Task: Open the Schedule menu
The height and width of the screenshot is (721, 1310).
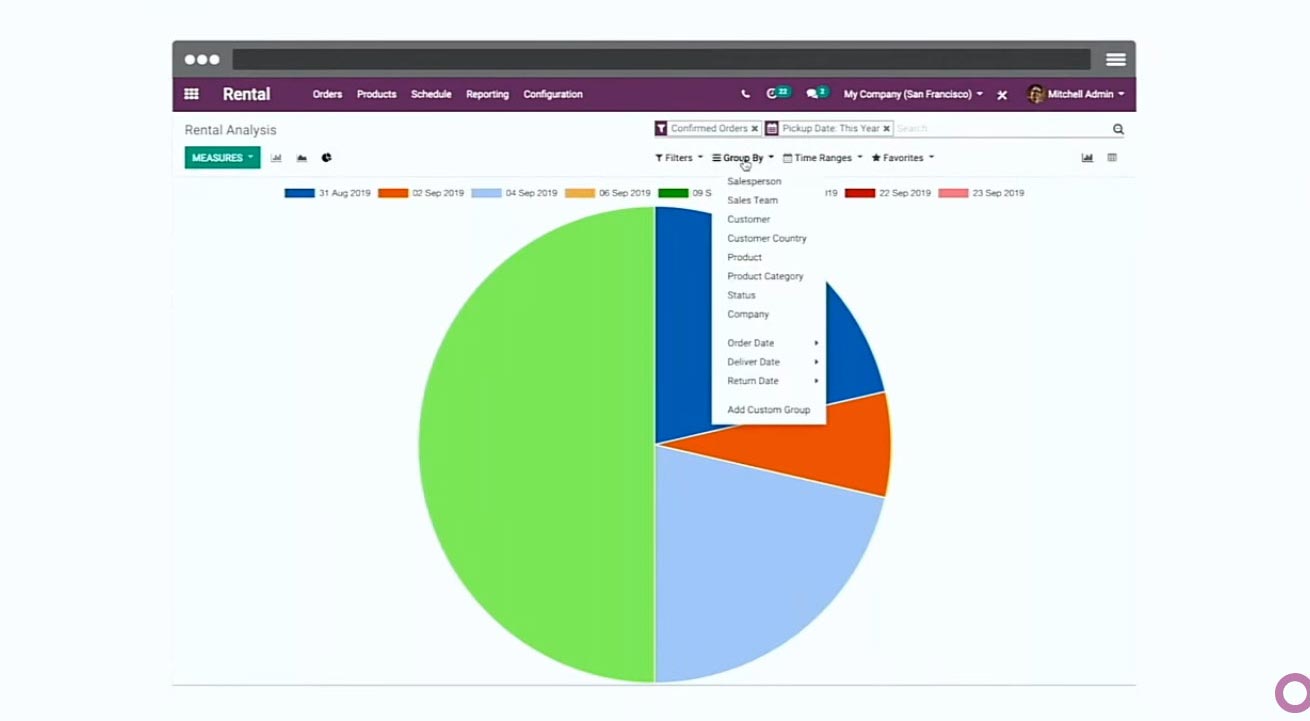Action: point(431,94)
